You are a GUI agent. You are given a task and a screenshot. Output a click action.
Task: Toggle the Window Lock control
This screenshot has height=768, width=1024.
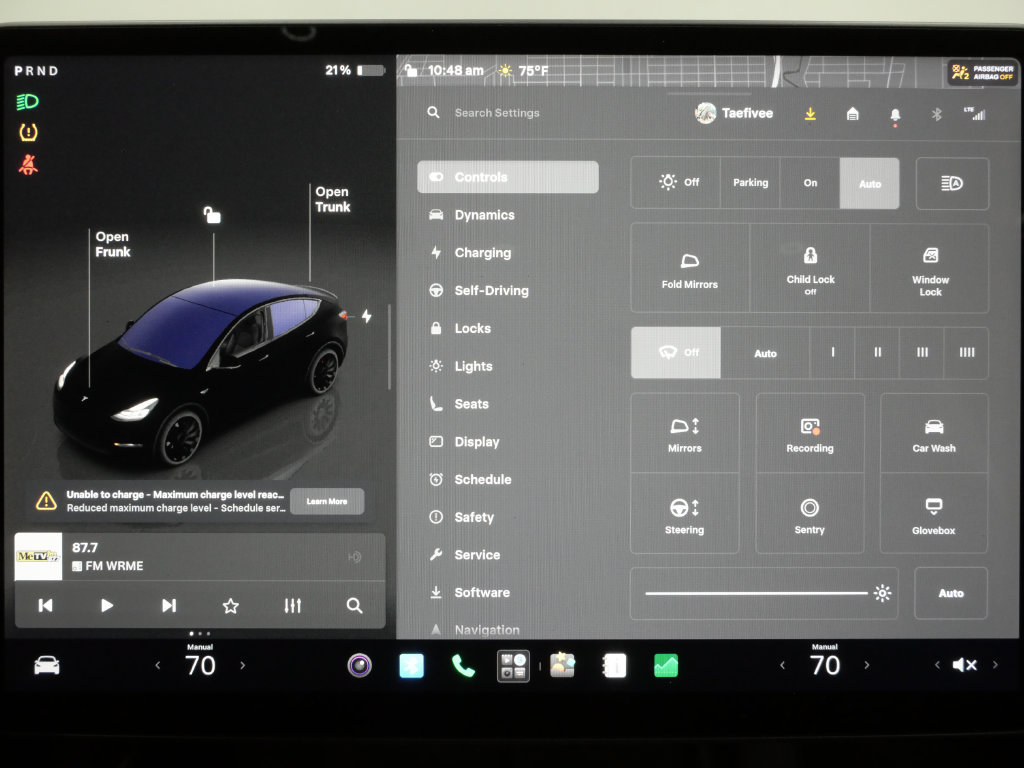[930, 269]
